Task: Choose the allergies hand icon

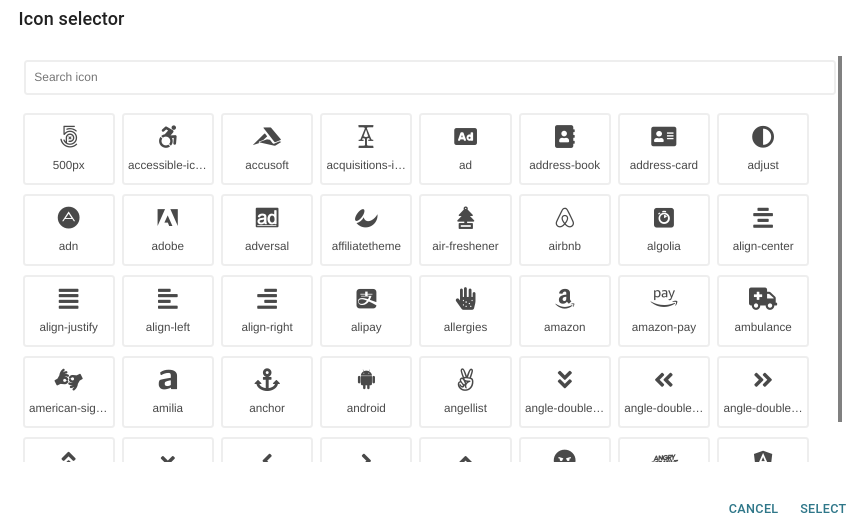Action: click(465, 311)
